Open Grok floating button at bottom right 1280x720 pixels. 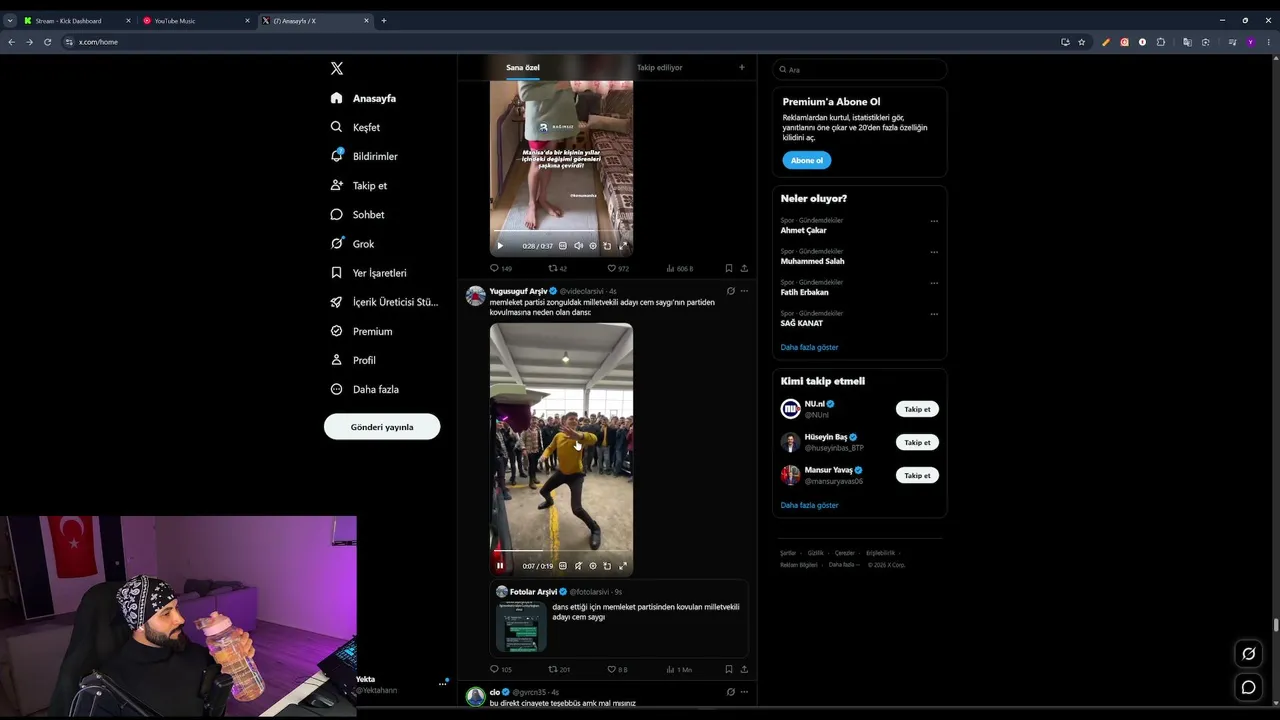pos(1249,654)
